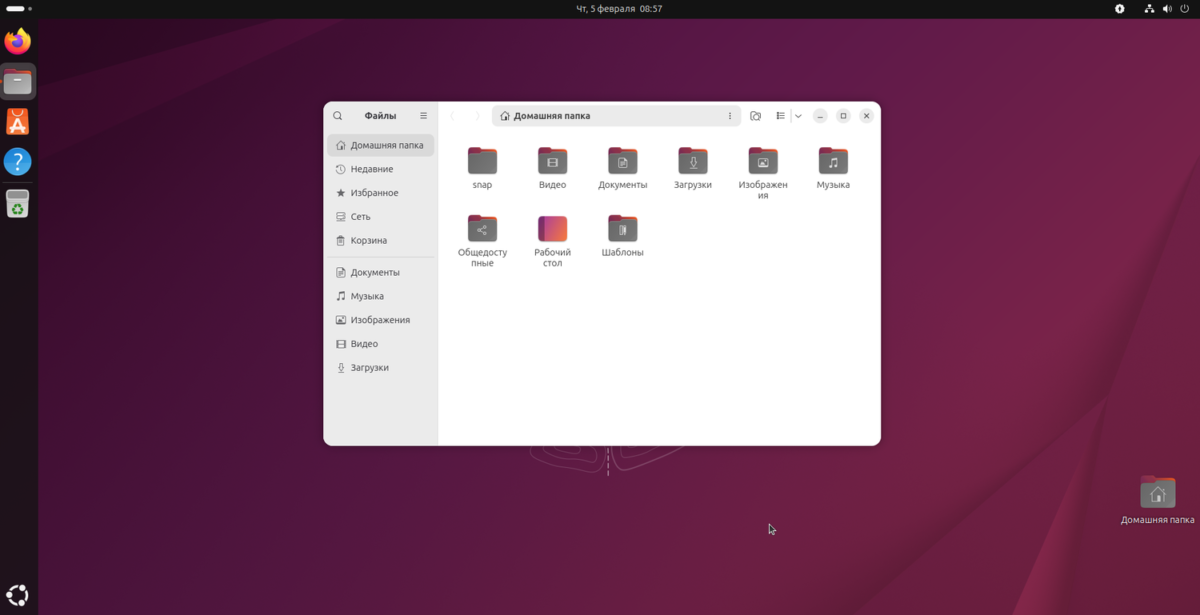Screen dimensions: 1200x615
Task: Go back using the navigation arrow
Action: pos(452,115)
